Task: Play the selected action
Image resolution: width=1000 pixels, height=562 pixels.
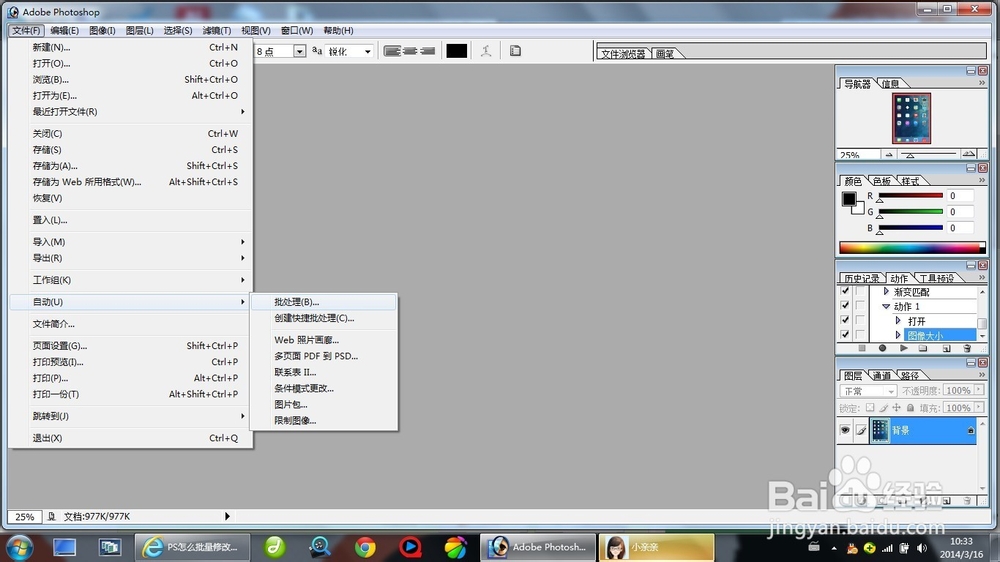Action: [904, 348]
